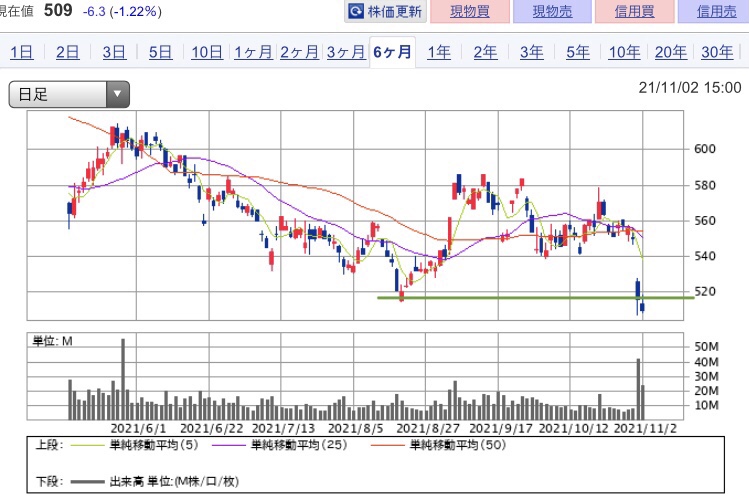Click the 600 price axis label

click(705, 149)
